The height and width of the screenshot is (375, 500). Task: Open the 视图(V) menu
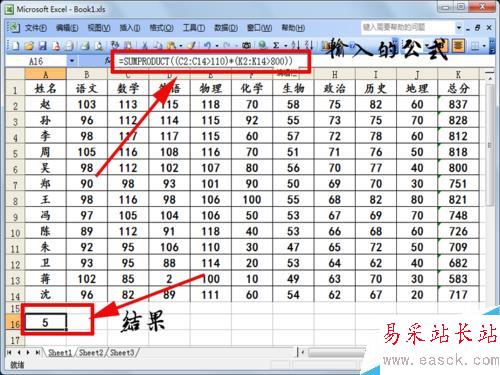[99, 28]
